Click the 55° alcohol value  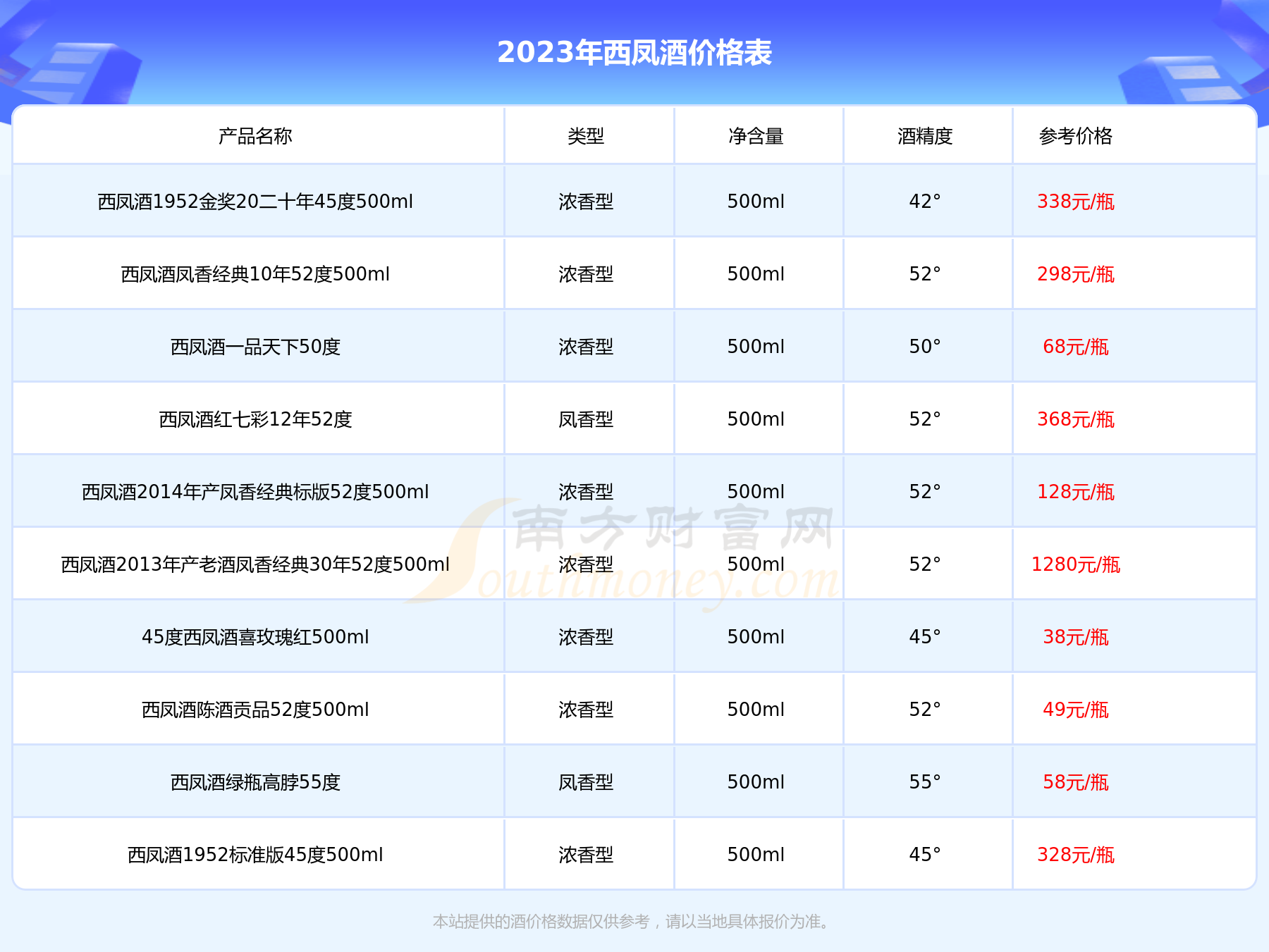pos(925,782)
